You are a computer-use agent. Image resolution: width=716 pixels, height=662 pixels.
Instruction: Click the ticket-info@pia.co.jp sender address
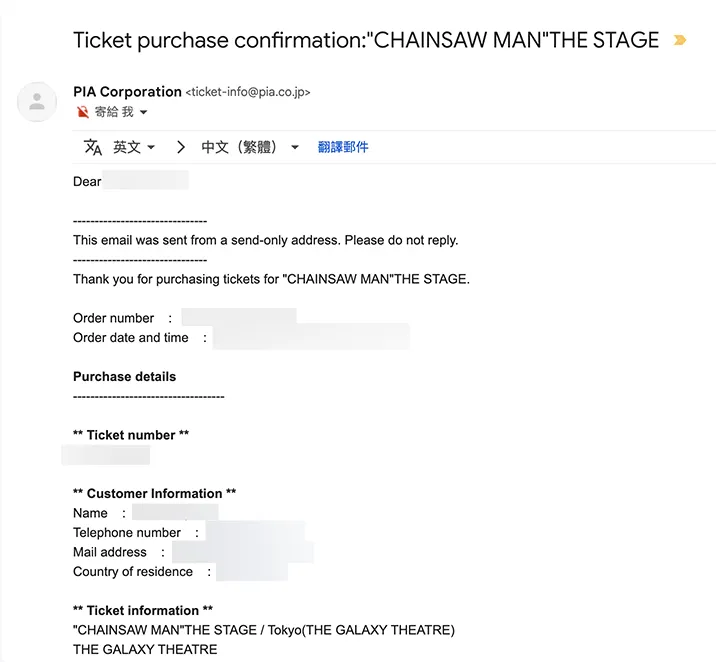[x=248, y=93]
